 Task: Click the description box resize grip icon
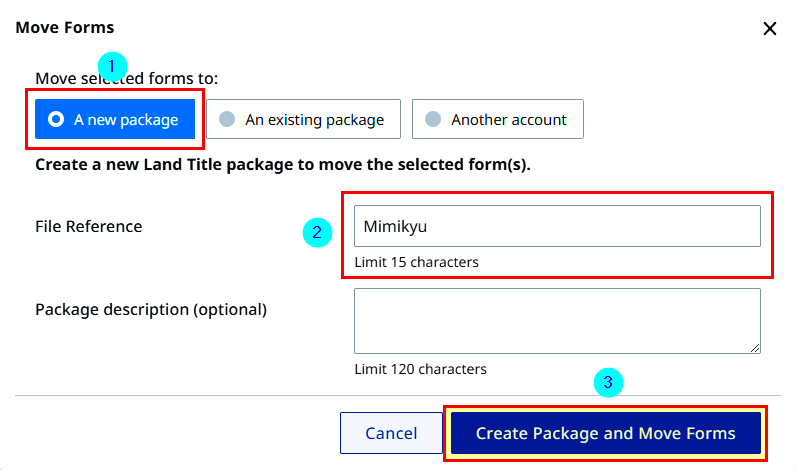point(755,348)
